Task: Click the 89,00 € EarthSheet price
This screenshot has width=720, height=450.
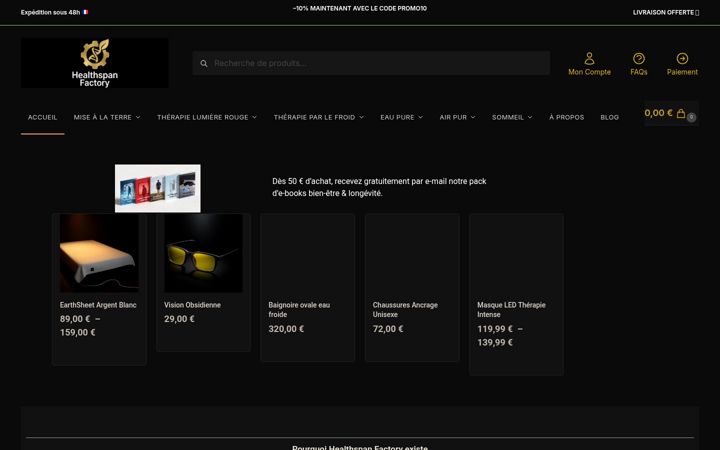Action: (75, 319)
